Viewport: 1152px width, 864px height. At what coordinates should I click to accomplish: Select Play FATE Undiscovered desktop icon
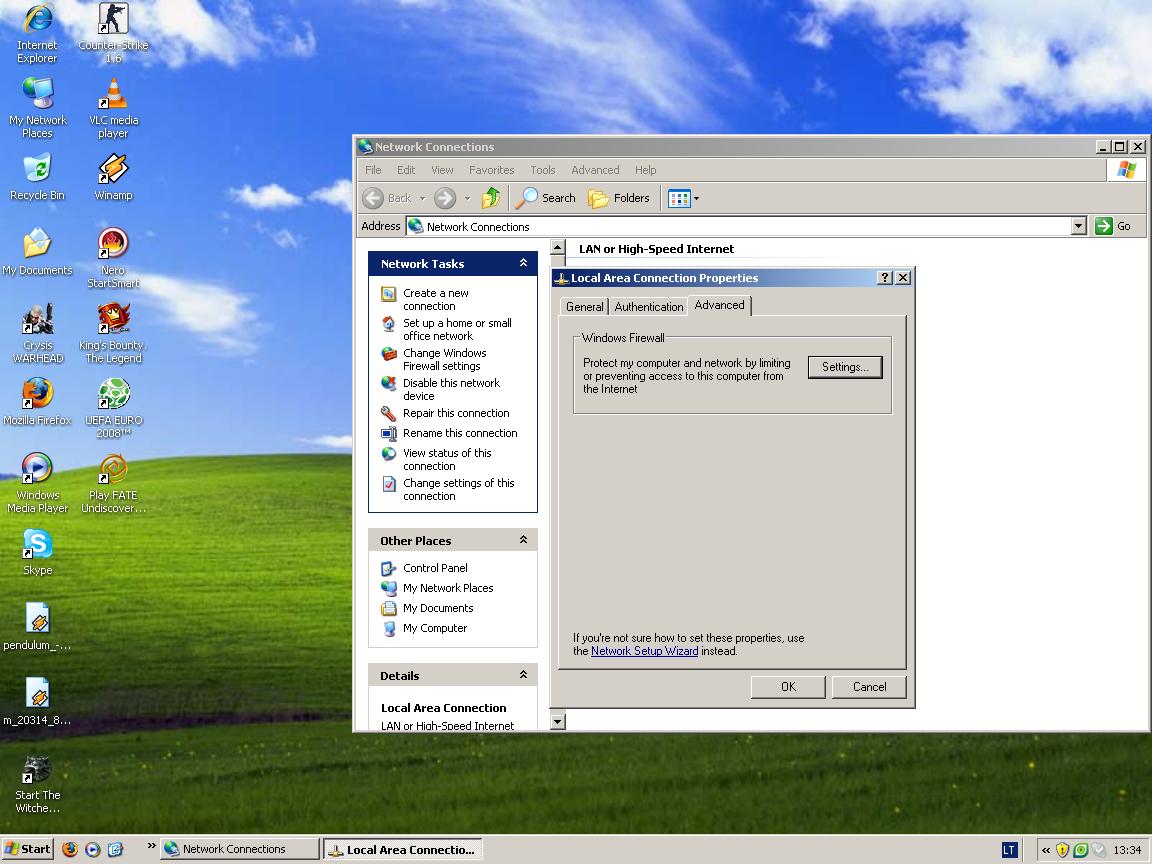tap(113, 483)
